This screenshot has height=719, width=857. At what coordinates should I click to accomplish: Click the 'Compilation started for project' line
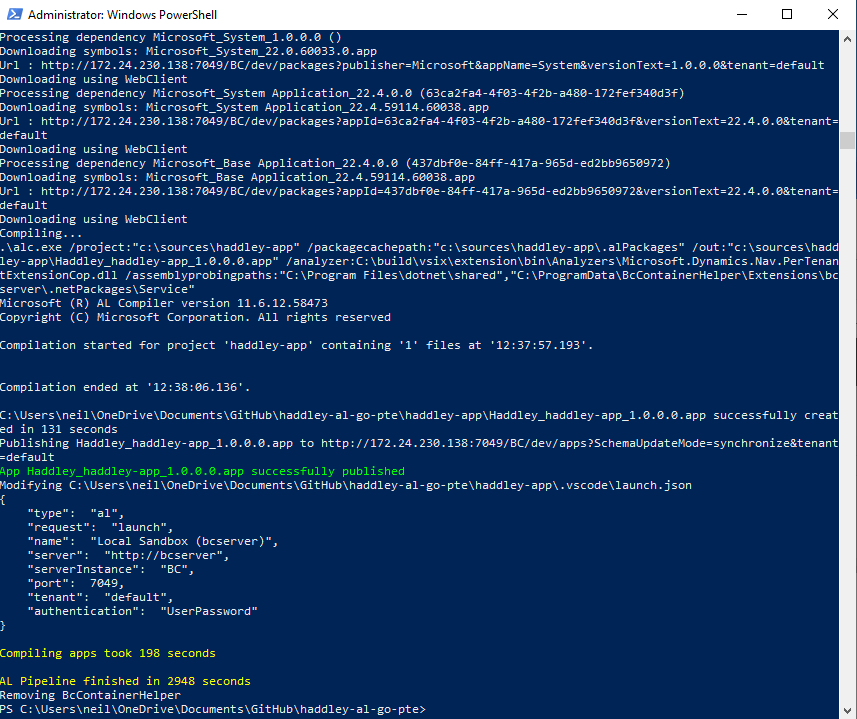296,345
